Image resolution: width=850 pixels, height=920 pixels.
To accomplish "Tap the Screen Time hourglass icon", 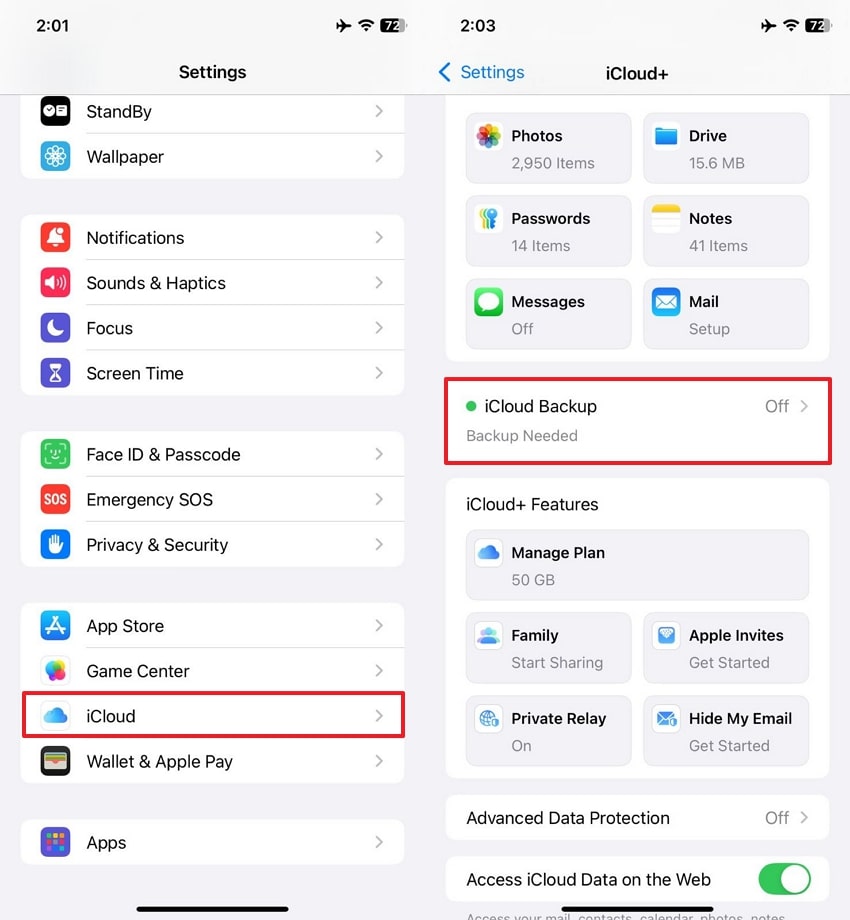I will pyautogui.click(x=55, y=373).
